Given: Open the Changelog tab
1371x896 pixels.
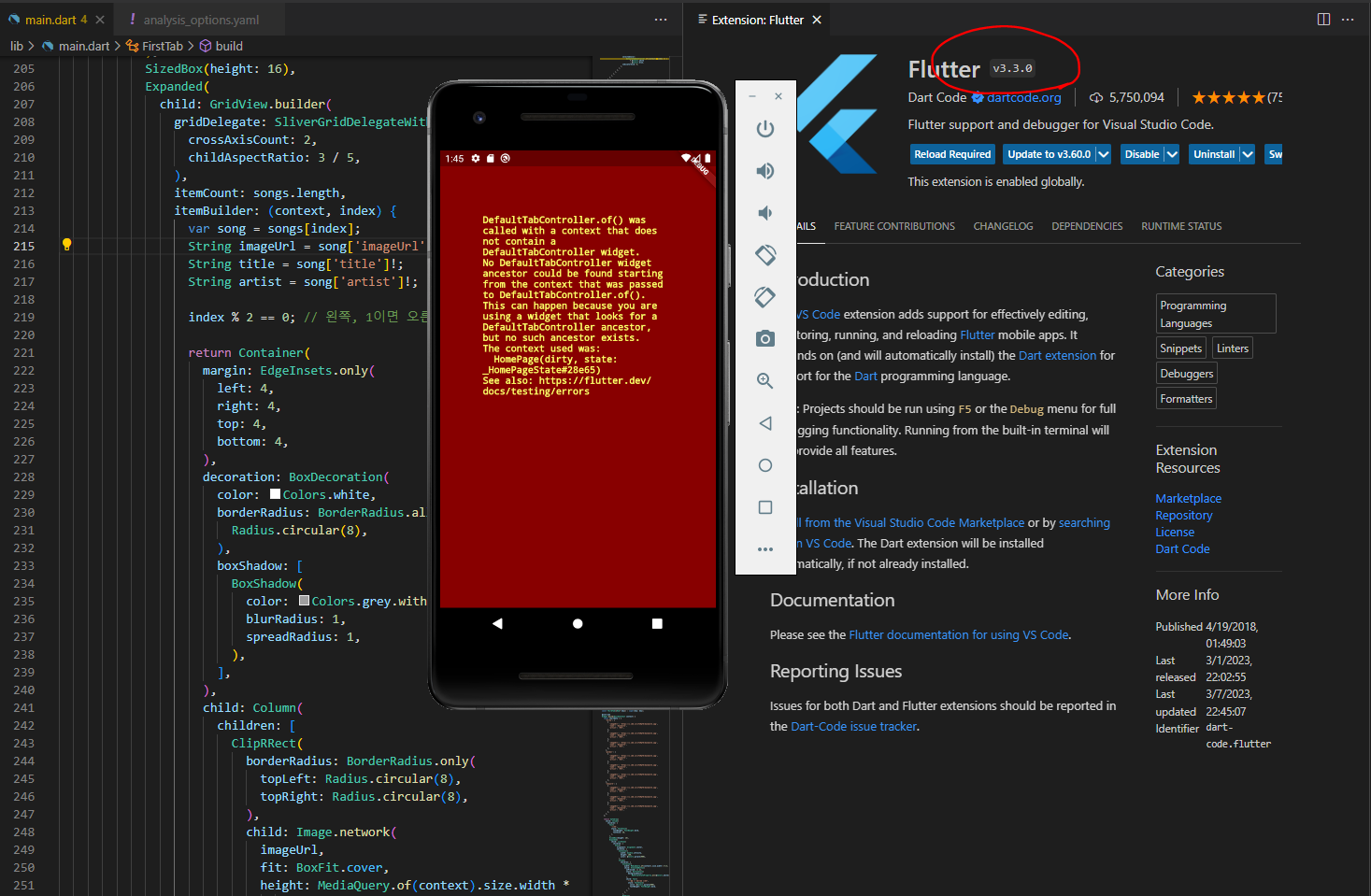Looking at the screenshot, I should (x=1003, y=226).
